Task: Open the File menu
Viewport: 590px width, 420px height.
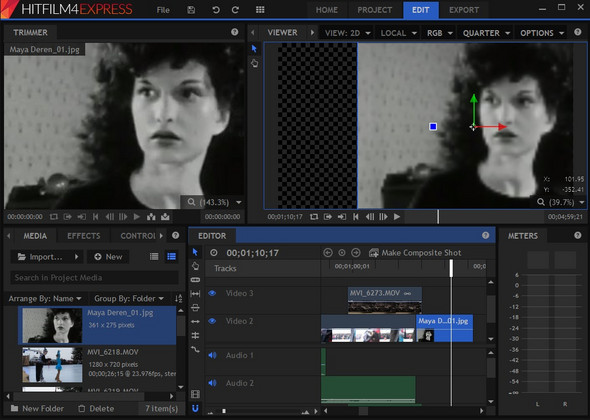Action: pyautogui.click(x=163, y=10)
